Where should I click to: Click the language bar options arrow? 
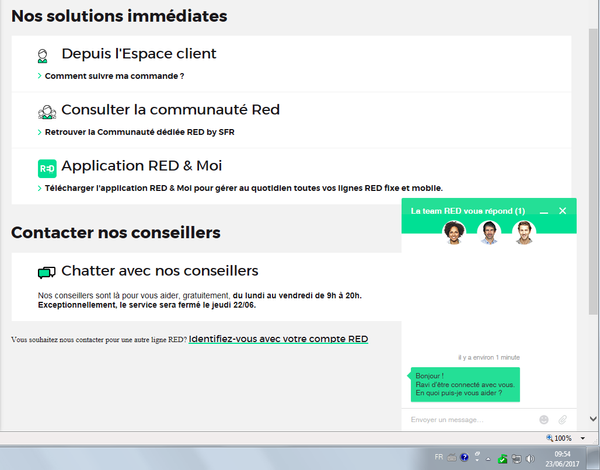click(477, 460)
